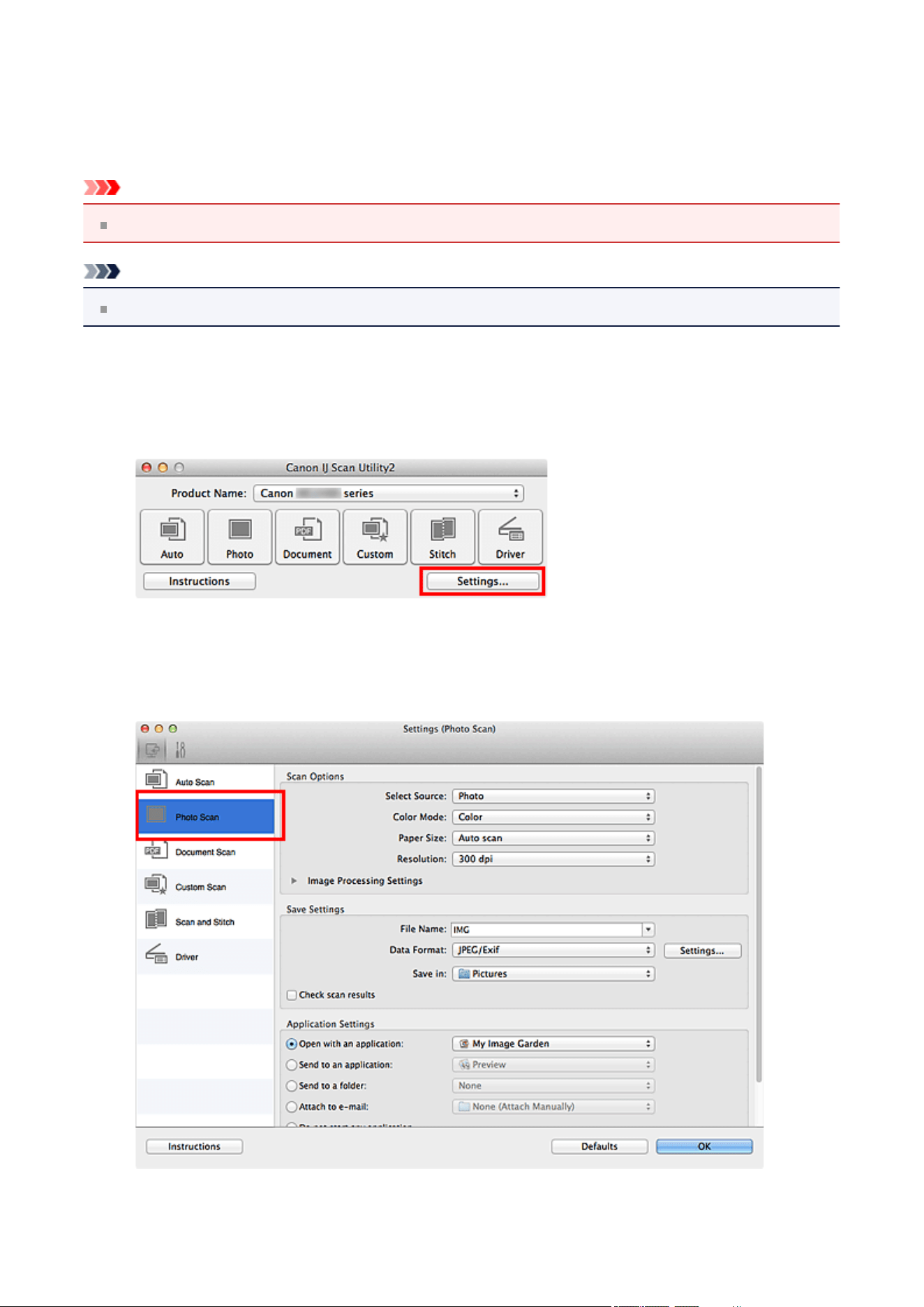
Task: Click the Settings dialog vertical scrollbar
Action: 759,925
